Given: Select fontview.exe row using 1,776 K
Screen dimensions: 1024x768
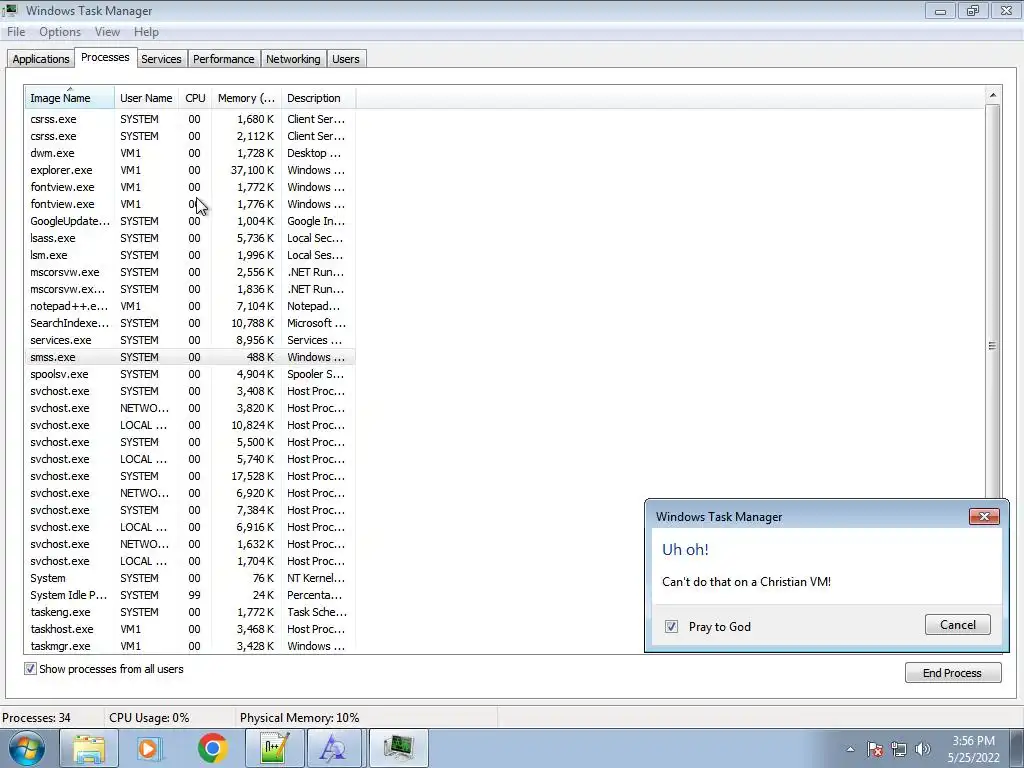Looking at the screenshot, I should (x=189, y=204).
